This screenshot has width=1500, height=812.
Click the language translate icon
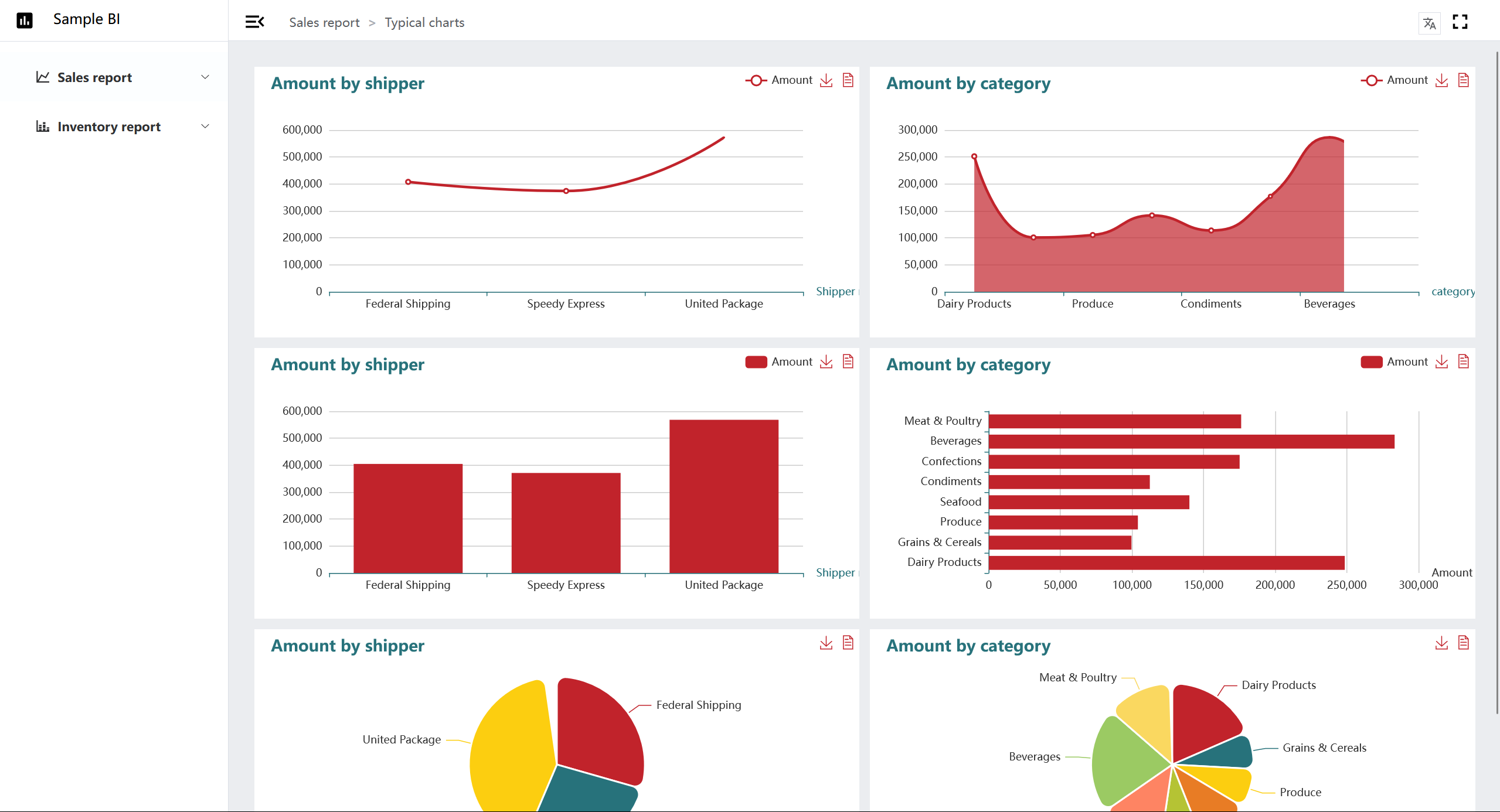point(1429,23)
